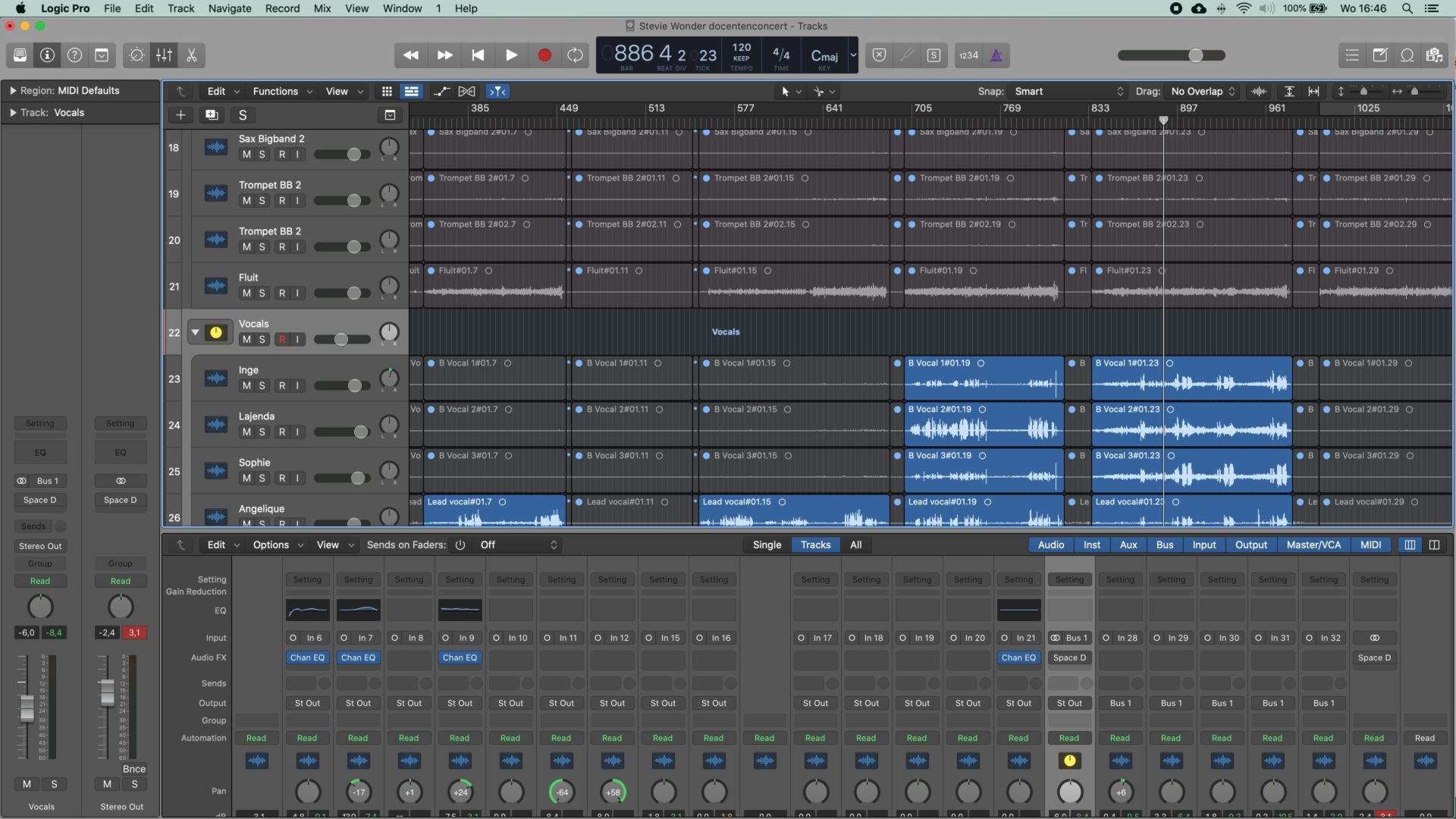This screenshot has height=819, width=1456.
Task: Toggle Catch playhead icon
Action: [497, 91]
